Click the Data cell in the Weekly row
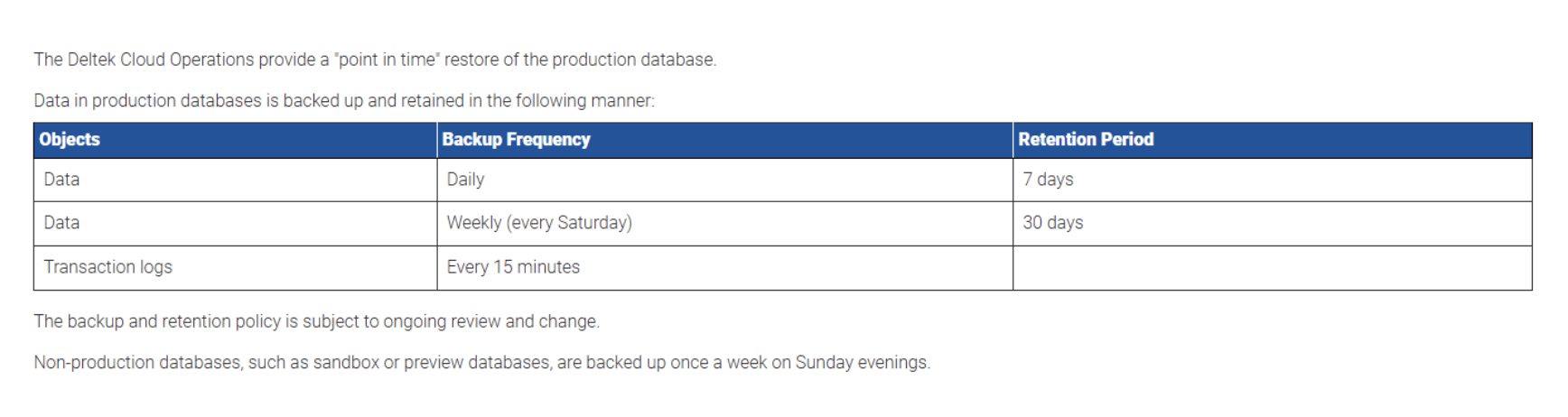The width and height of the screenshot is (1568, 417). [x=61, y=223]
